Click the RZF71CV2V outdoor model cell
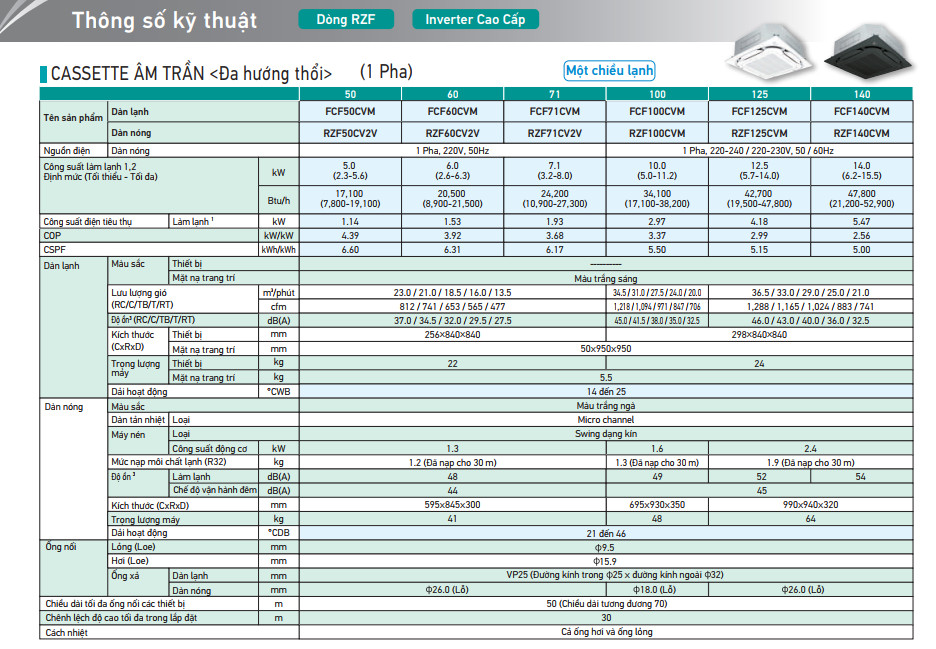This screenshot has width=936, height=649. [554, 132]
